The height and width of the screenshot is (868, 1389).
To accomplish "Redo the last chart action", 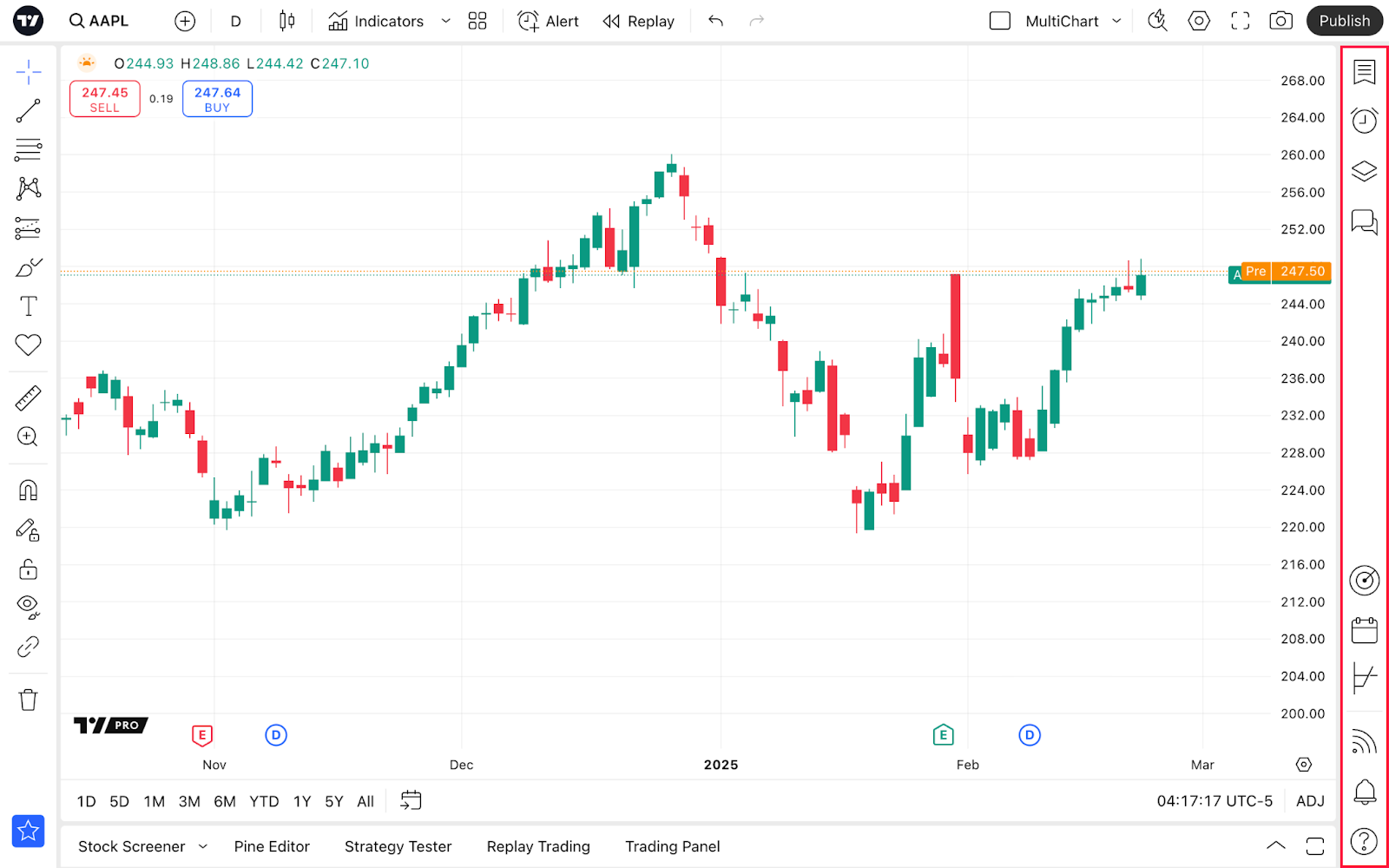I will click(757, 21).
